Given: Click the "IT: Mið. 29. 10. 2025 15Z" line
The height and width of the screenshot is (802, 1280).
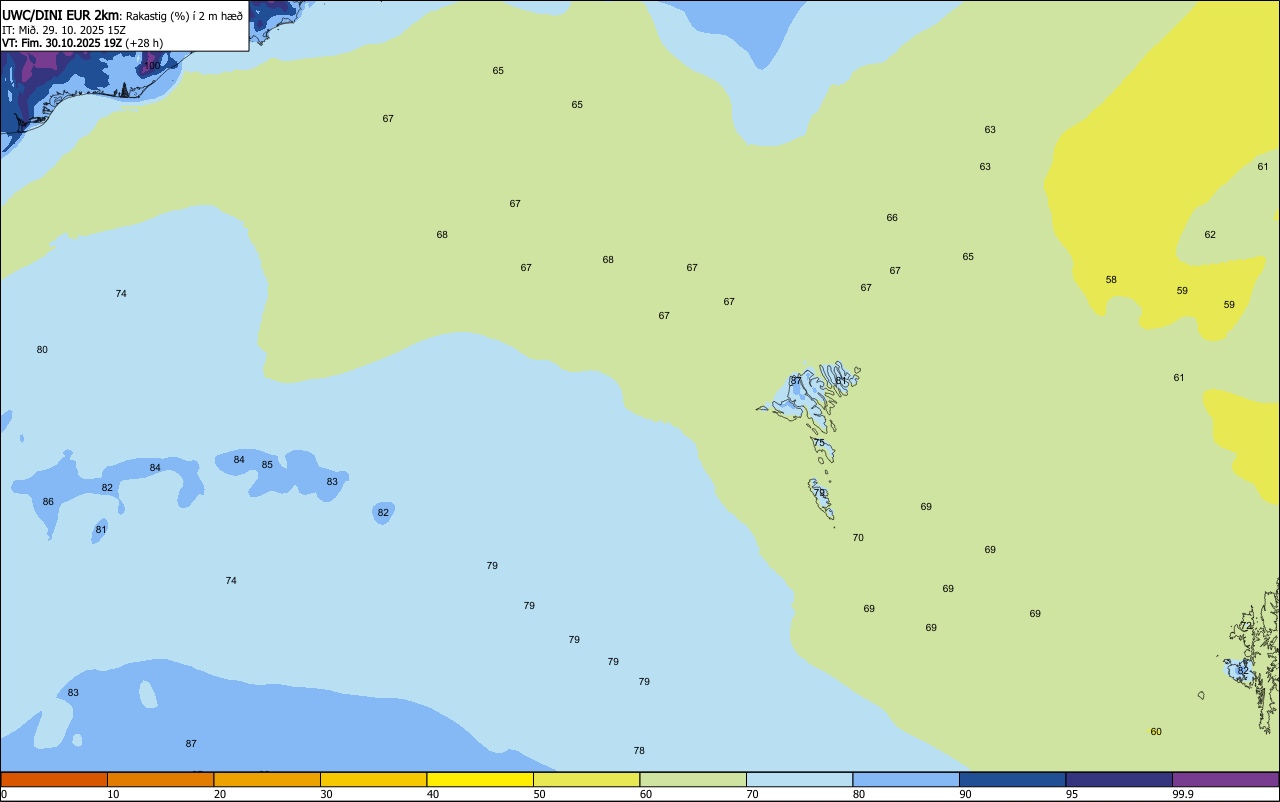Looking at the screenshot, I should point(64,30).
